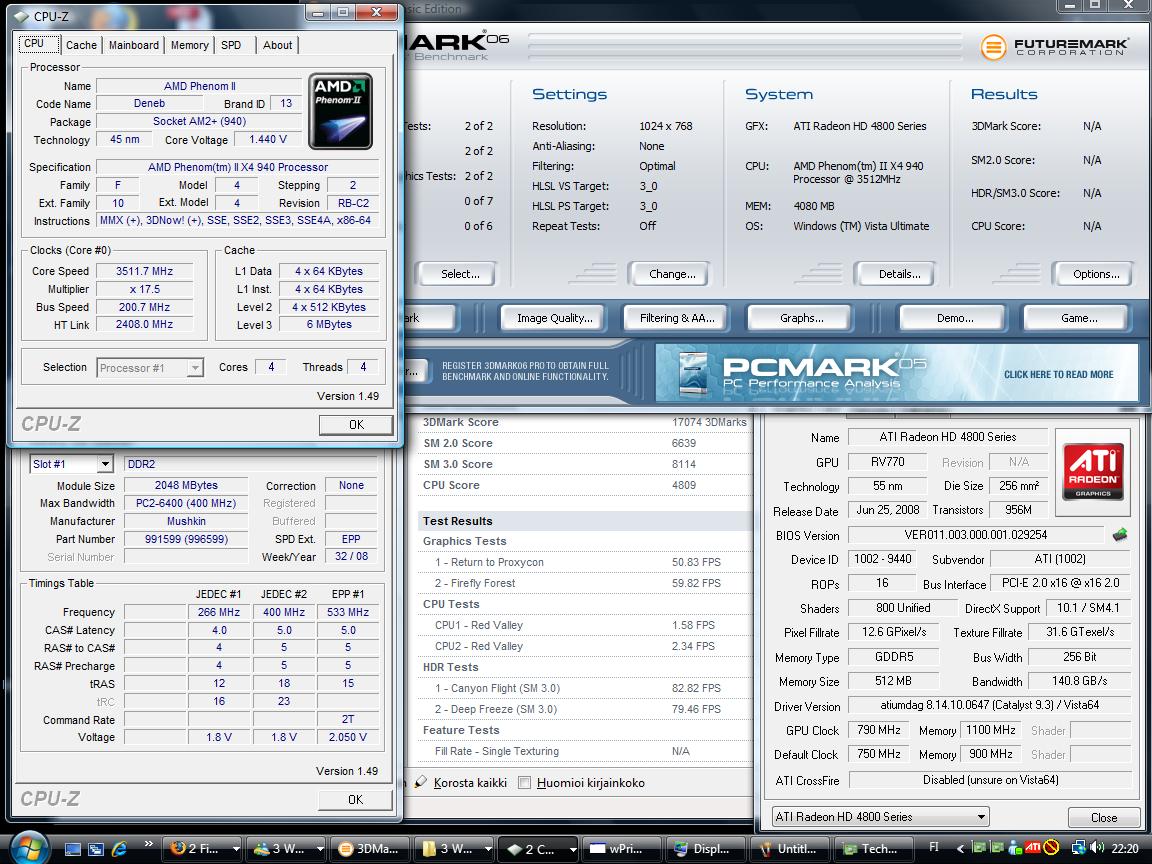Open Firefox taskbar group
1152x864 pixels.
[202, 849]
